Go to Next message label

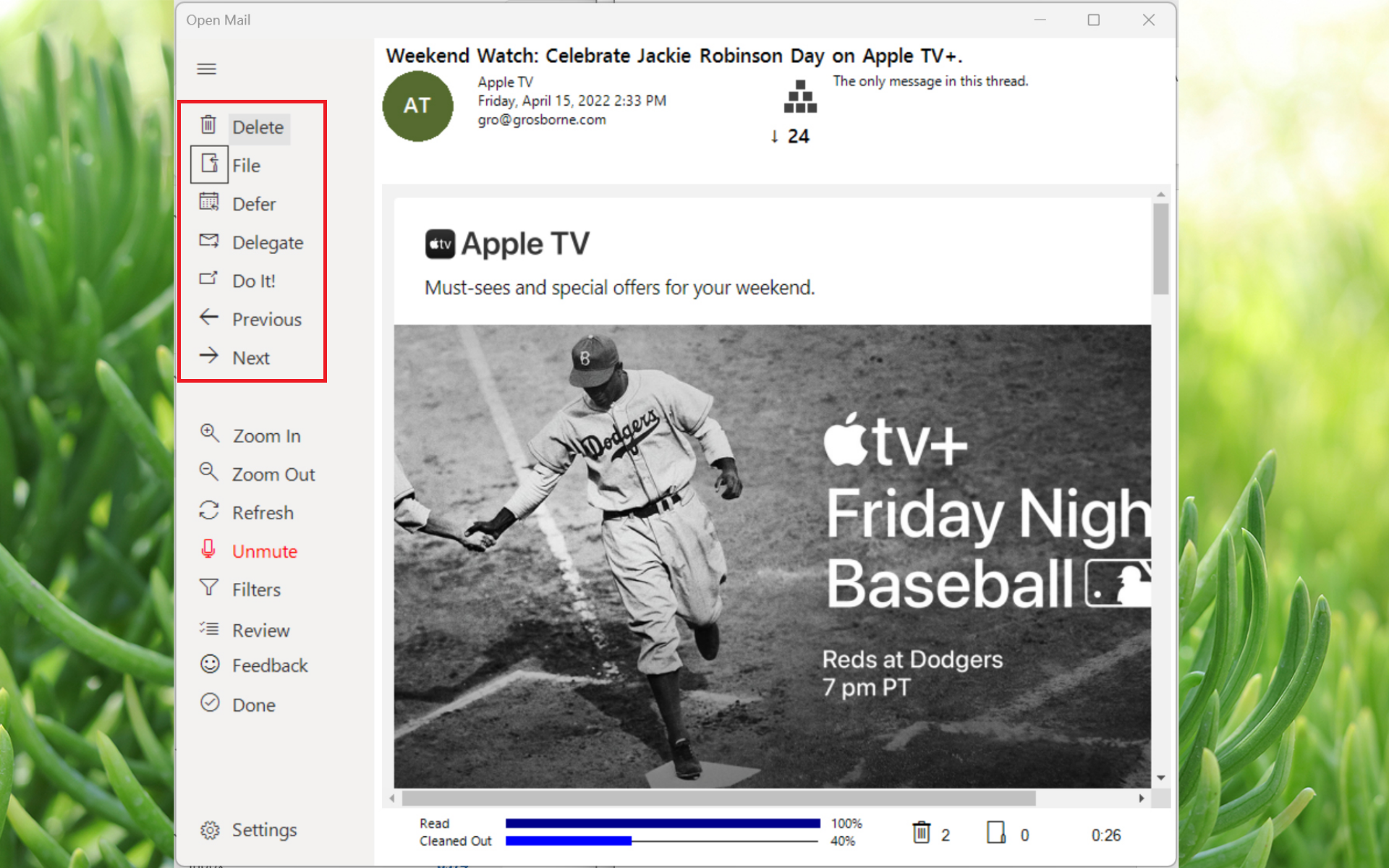click(251, 357)
